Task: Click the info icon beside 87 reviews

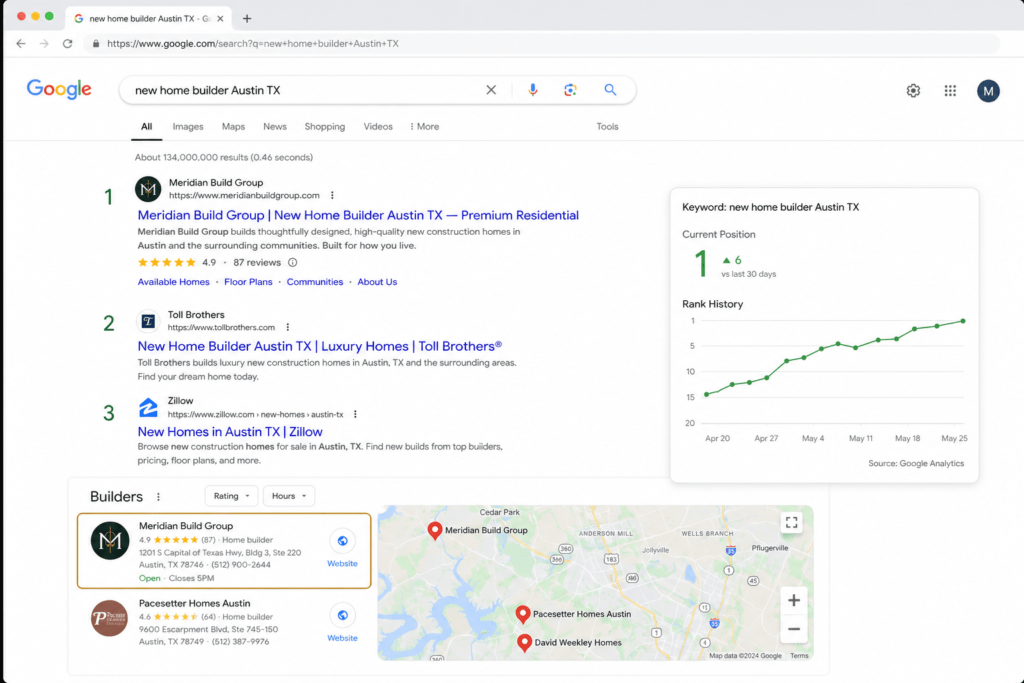Action: pos(293,262)
